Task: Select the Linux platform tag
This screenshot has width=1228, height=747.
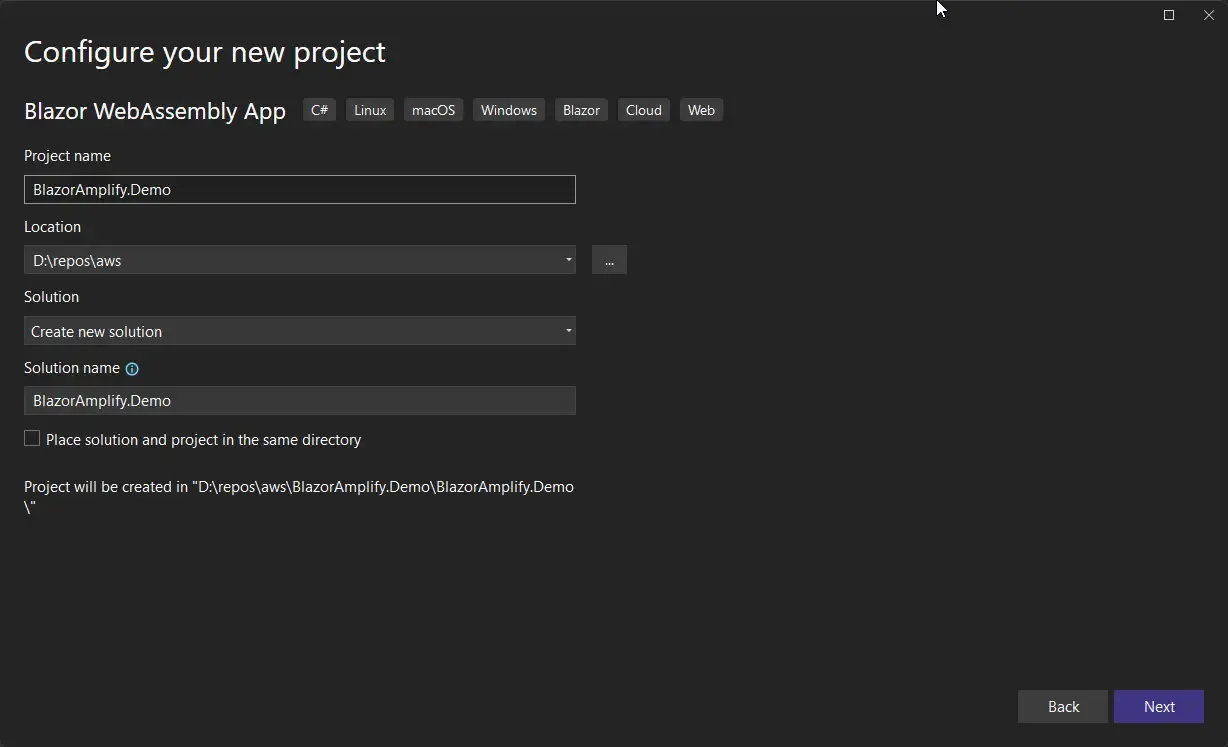Action: [369, 110]
